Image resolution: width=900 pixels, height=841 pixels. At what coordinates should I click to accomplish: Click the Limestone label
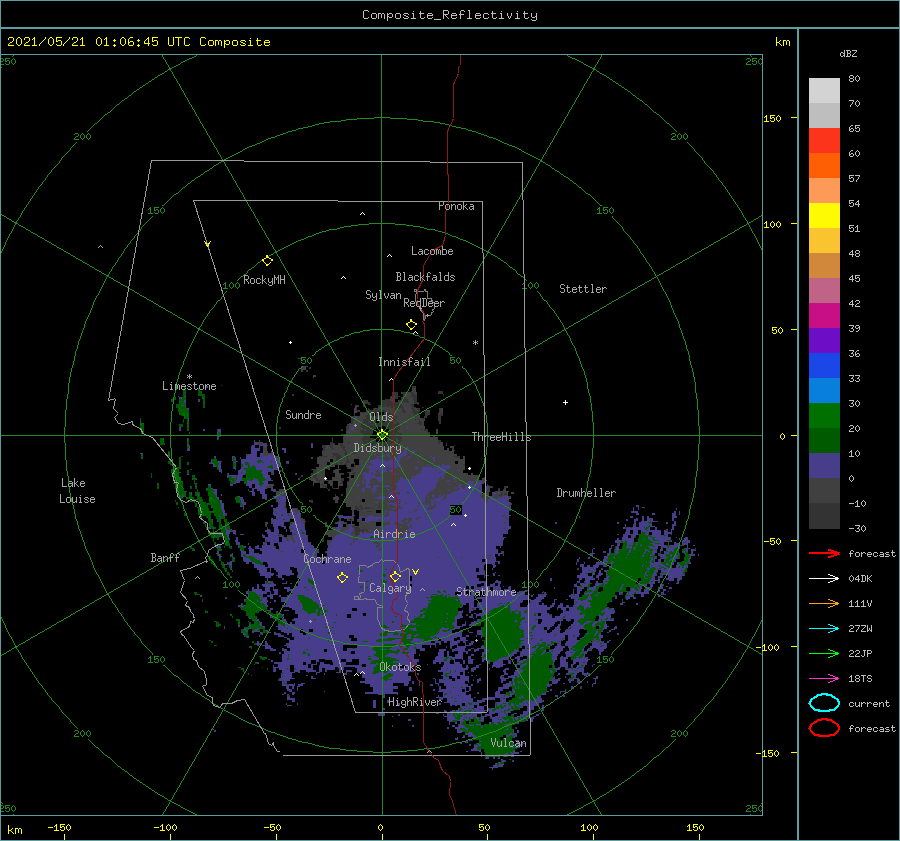(x=189, y=386)
